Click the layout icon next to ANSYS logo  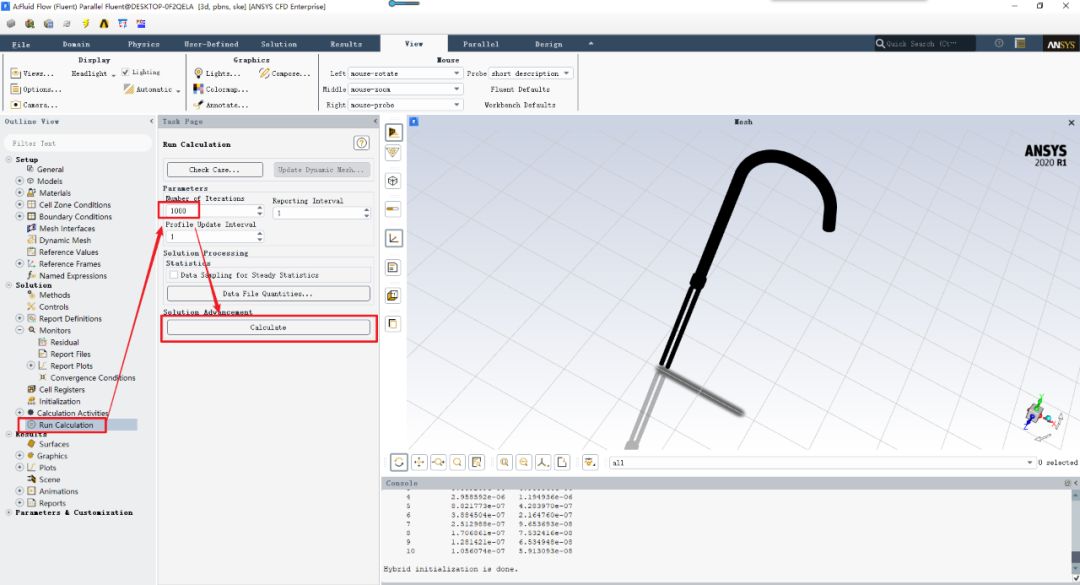pyautogui.click(x=1020, y=43)
